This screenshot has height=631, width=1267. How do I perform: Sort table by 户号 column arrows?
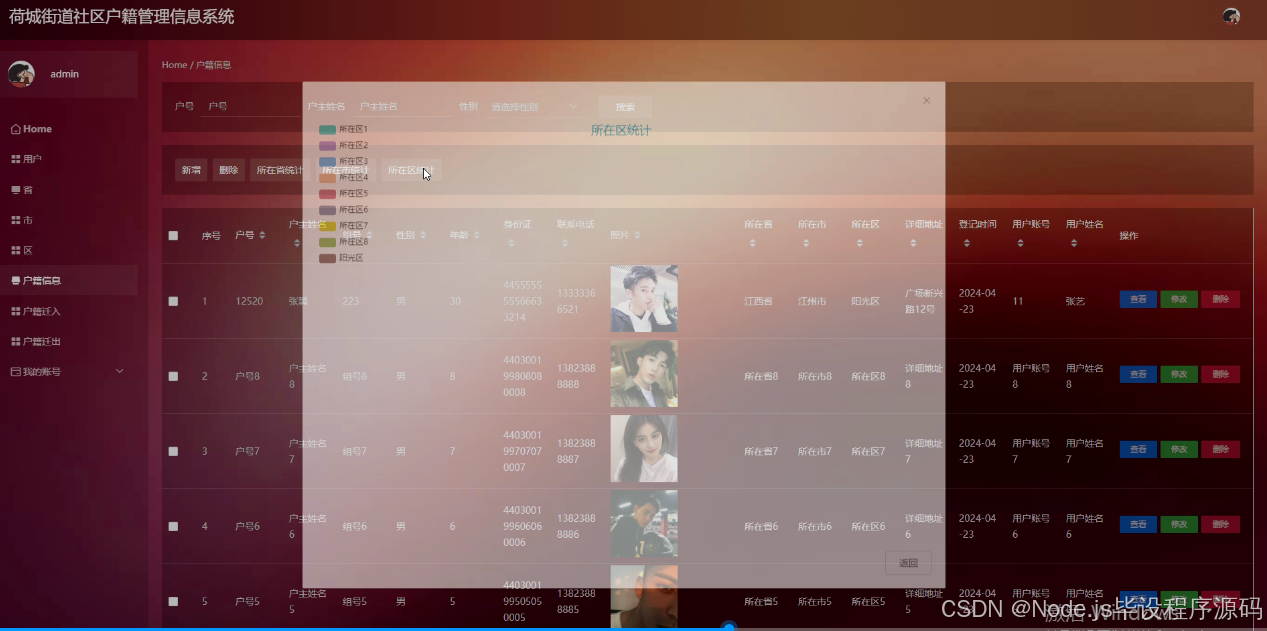[x=262, y=236]
